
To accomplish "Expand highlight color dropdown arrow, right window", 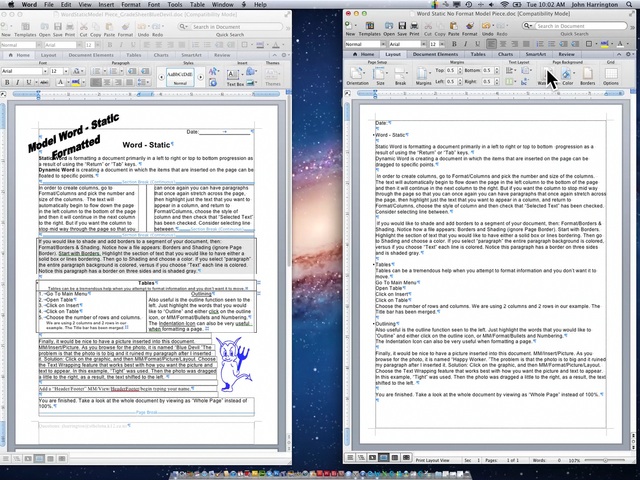I will click(x=613, y=44).
